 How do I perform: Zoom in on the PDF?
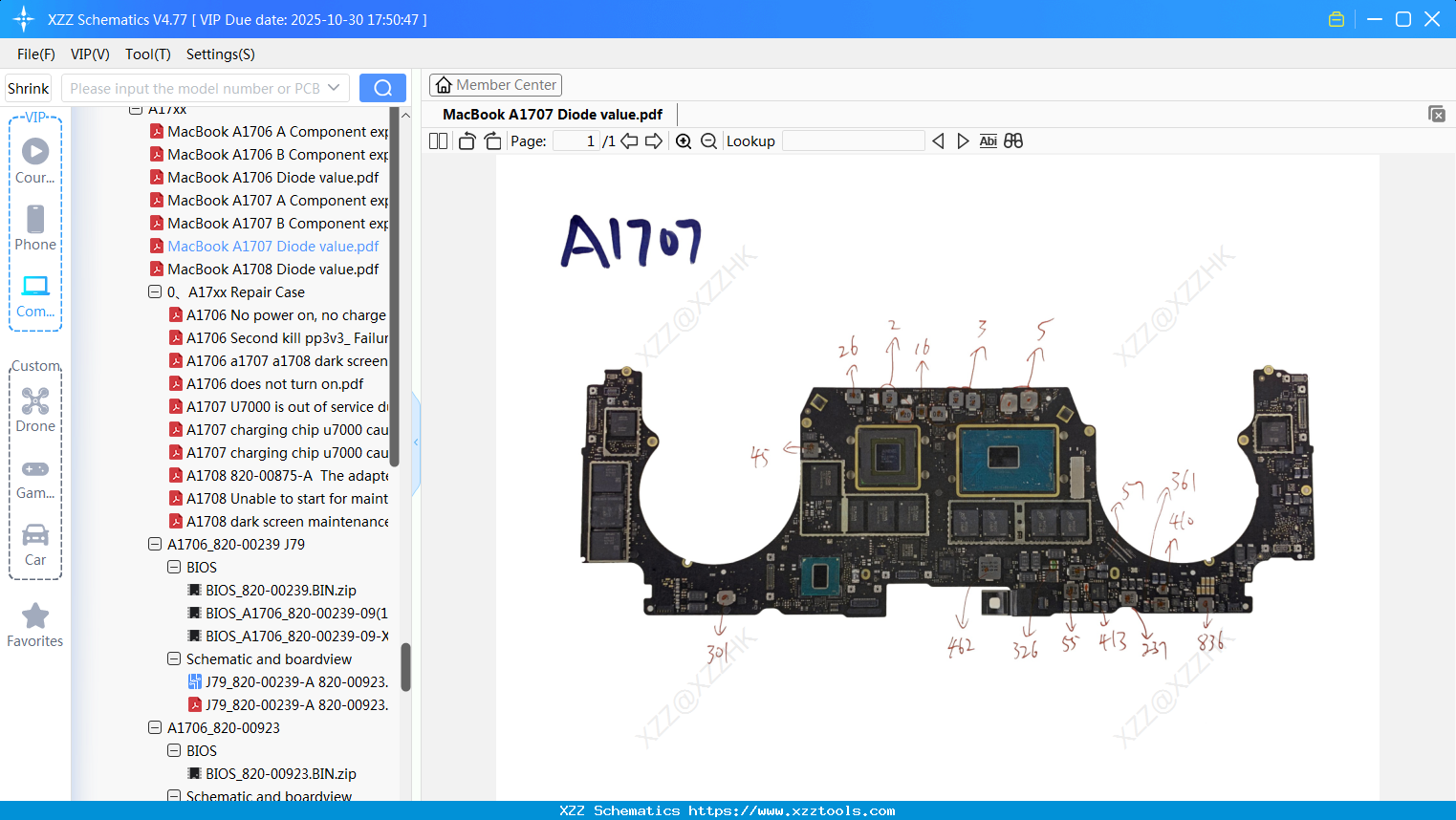click(684, 141)
